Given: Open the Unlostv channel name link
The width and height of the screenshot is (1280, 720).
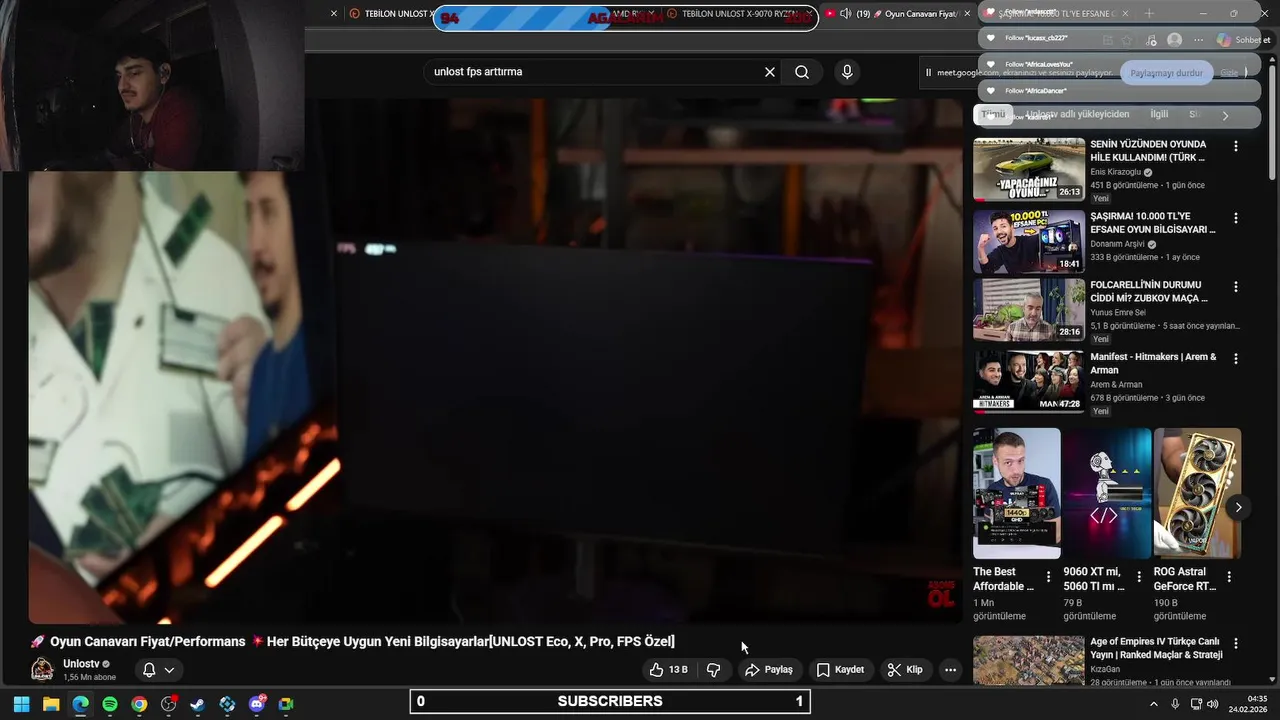Looking at the screenshot, I should click(81, 664).
